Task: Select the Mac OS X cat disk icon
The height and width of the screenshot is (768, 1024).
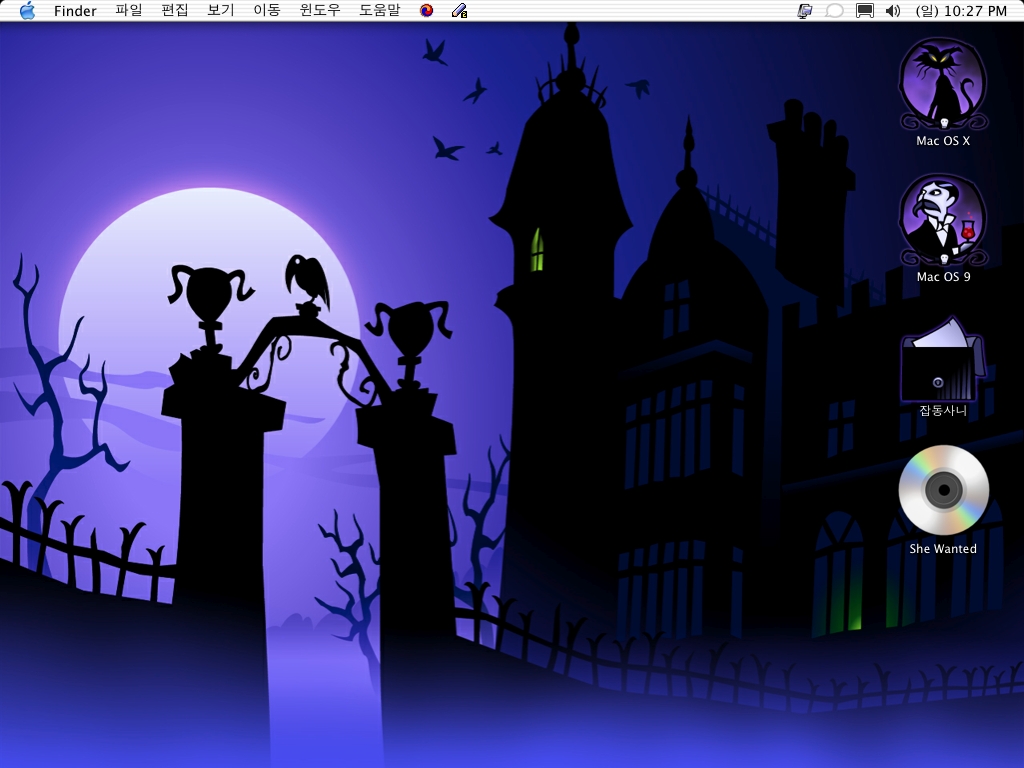Action: (x=943, y=84)
